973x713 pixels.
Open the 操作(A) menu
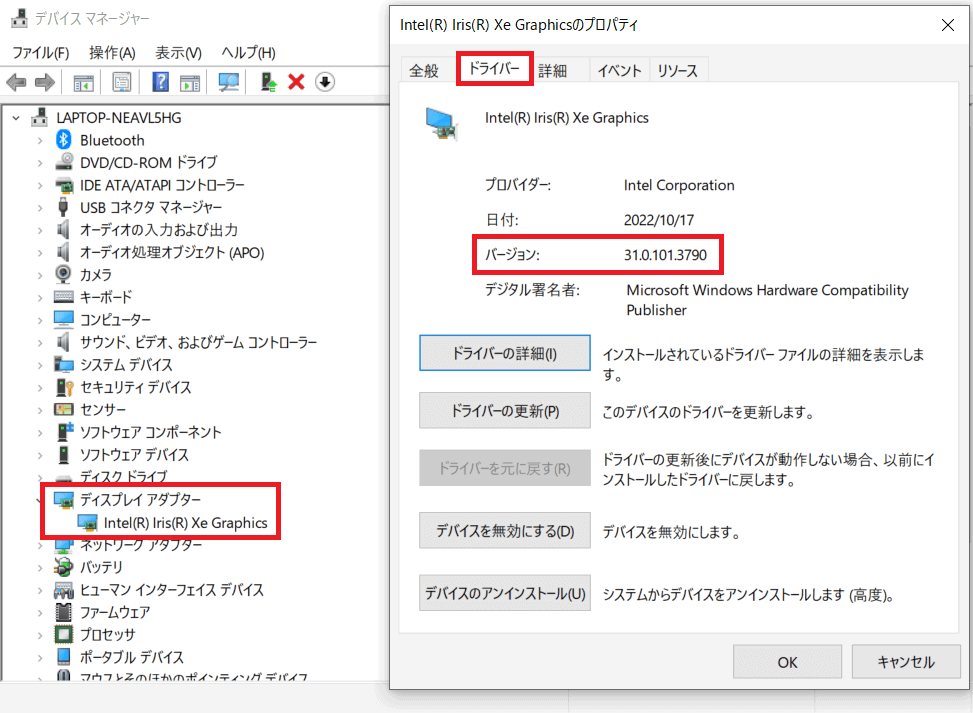(112, 53)
